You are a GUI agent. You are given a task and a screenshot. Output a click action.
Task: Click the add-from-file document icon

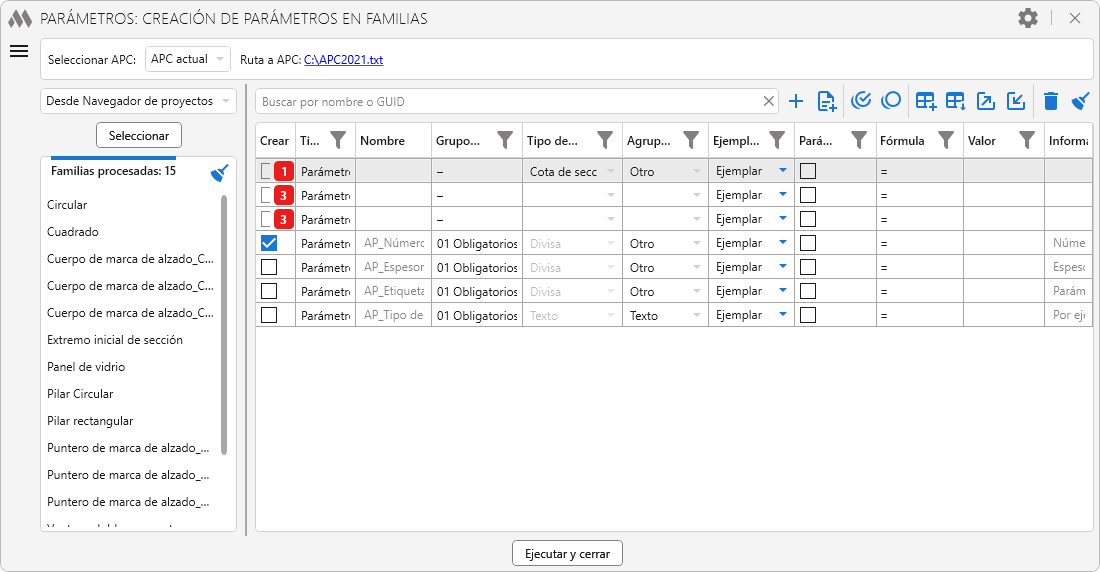click(x=826, y=101)
